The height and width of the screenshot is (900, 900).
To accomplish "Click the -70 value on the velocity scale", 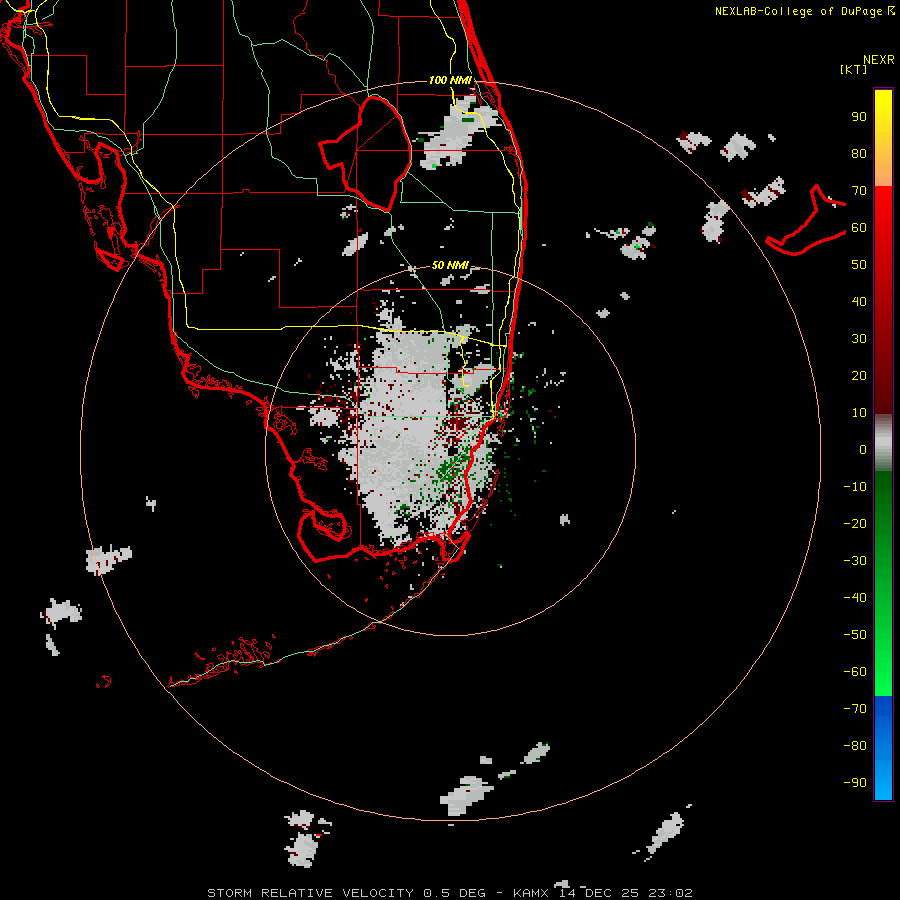I will (x=855, y=709).
